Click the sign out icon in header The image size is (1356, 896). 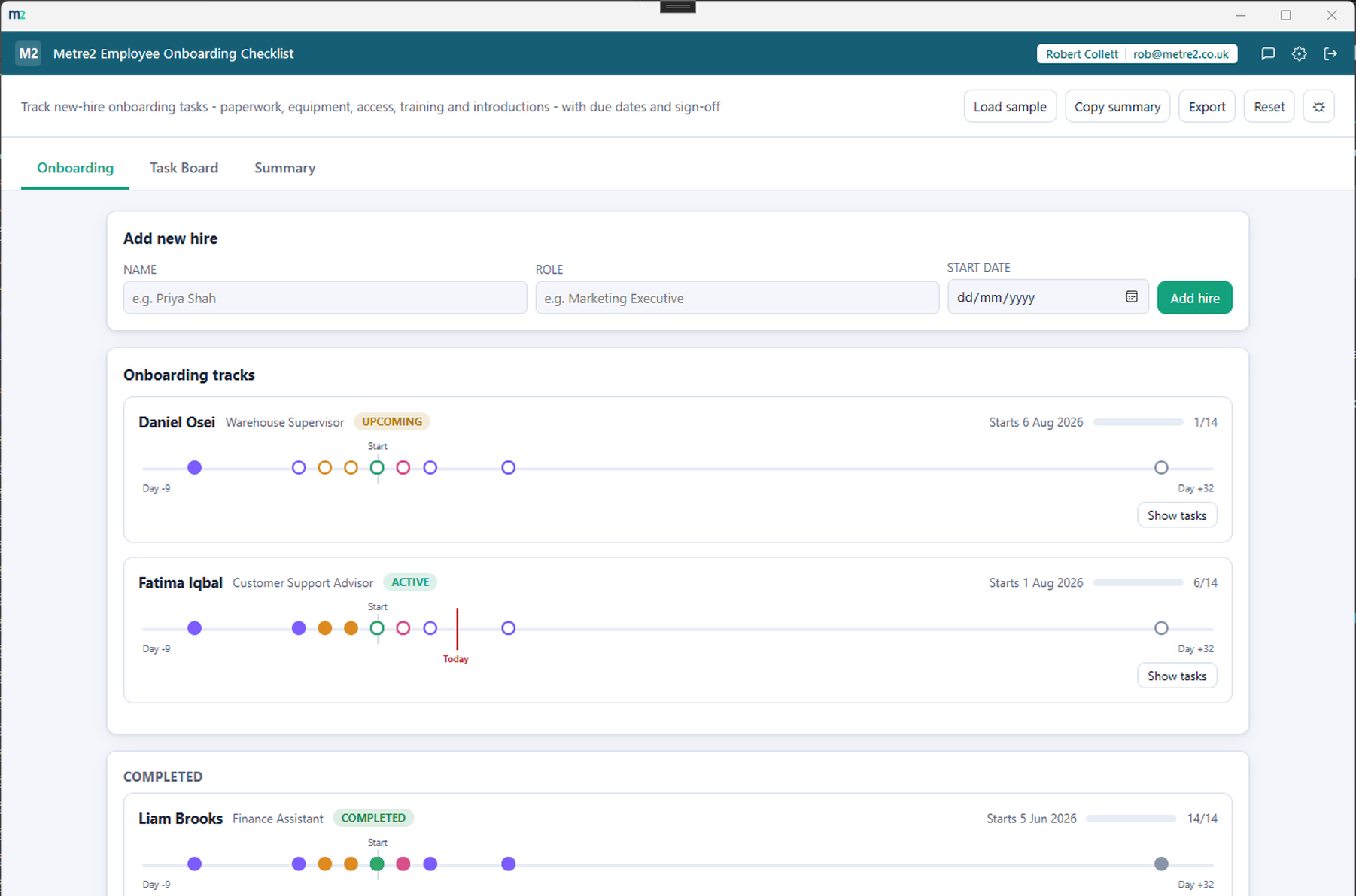[x=1330, y=53]
